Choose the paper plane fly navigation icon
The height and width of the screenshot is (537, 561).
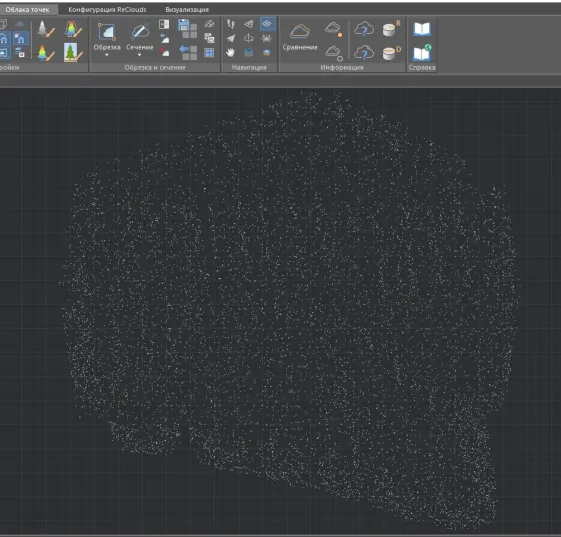click(x=231, y=38)
